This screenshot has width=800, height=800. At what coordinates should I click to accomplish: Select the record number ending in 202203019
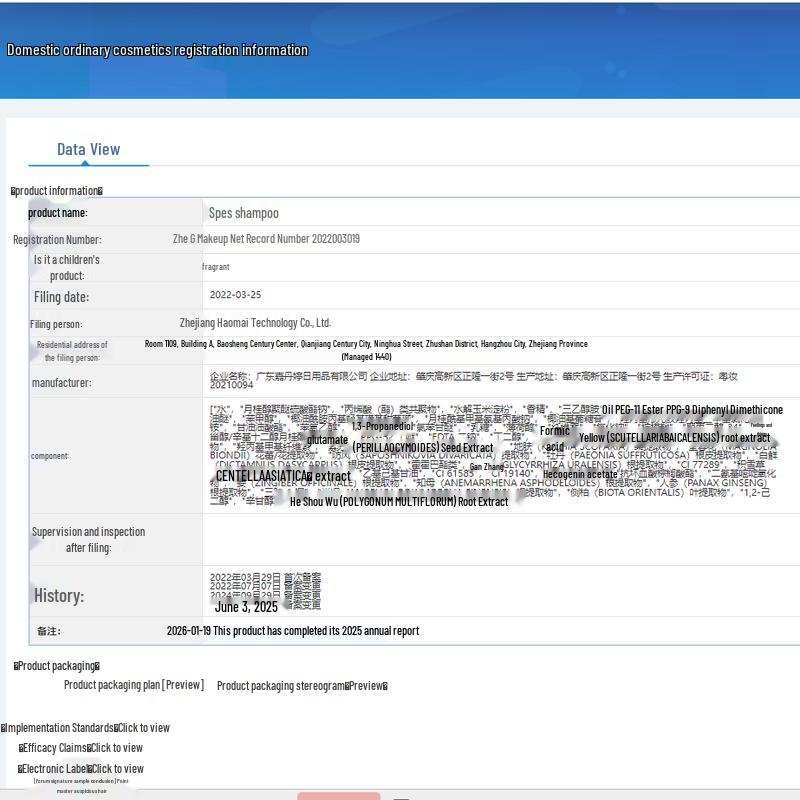point(266,239)
